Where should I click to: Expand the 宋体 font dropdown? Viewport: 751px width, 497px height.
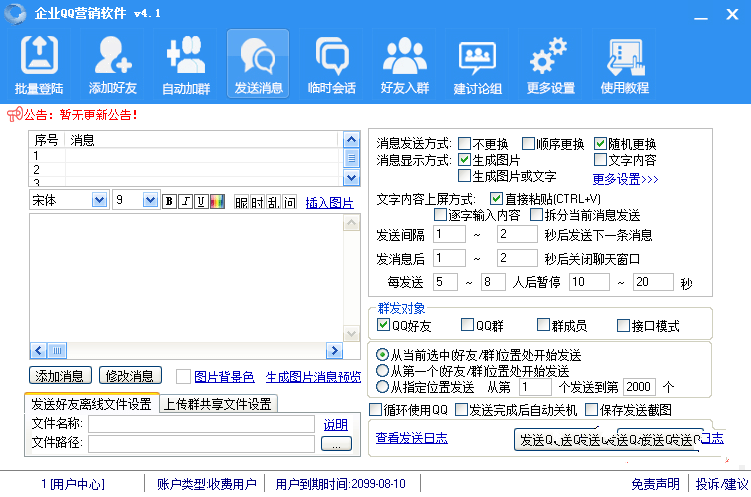(x=100, y=200)
